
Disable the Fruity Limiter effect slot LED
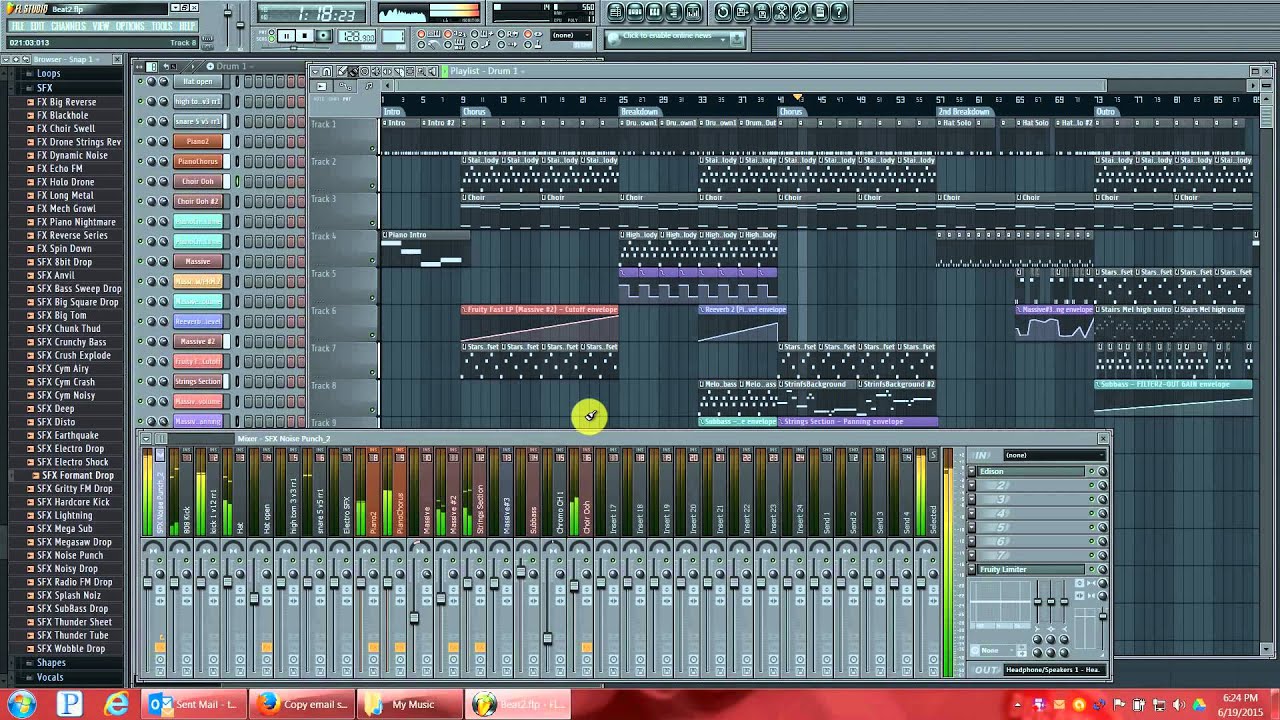[1092, 569]
